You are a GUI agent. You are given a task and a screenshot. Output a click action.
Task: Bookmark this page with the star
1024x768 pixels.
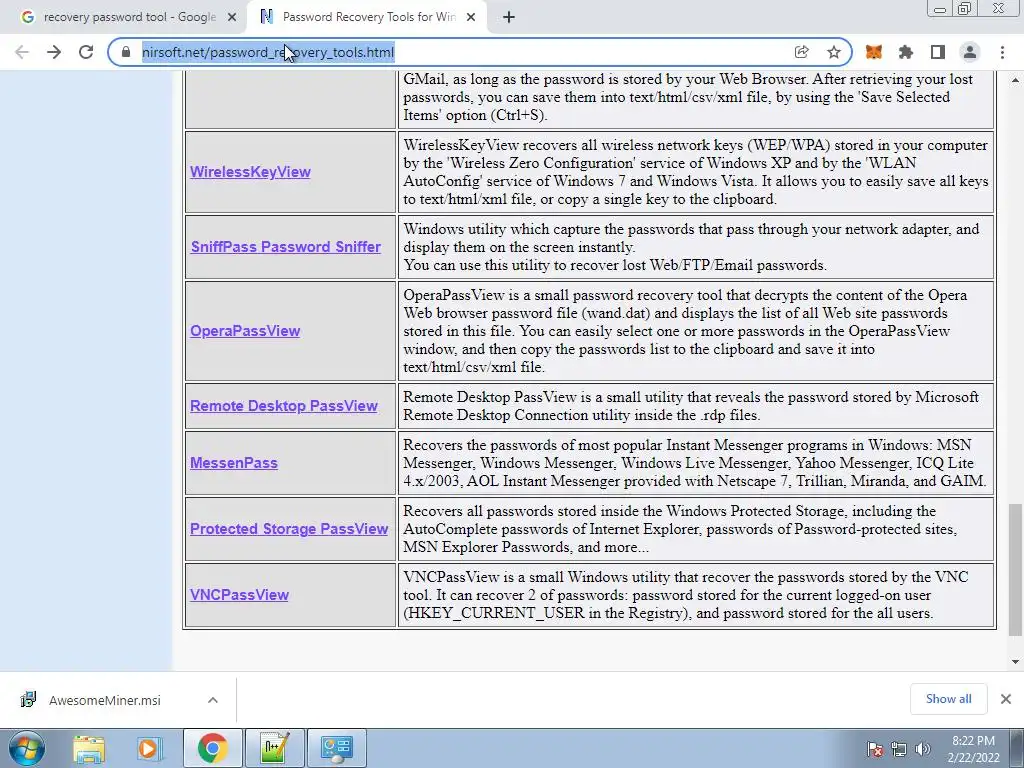click(x=833, y=52)
